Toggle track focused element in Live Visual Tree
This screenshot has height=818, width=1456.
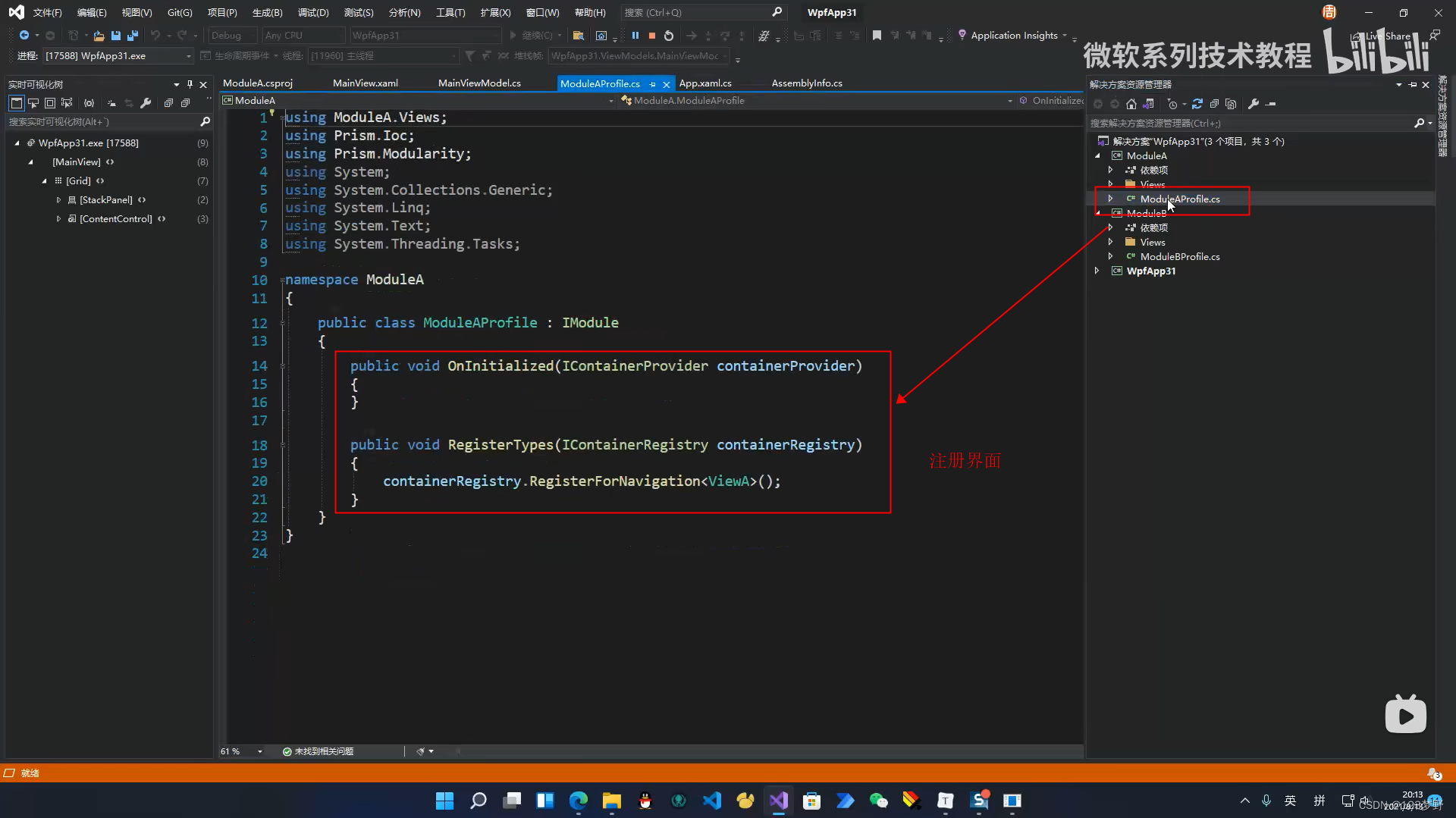click(x=67, y=103)
